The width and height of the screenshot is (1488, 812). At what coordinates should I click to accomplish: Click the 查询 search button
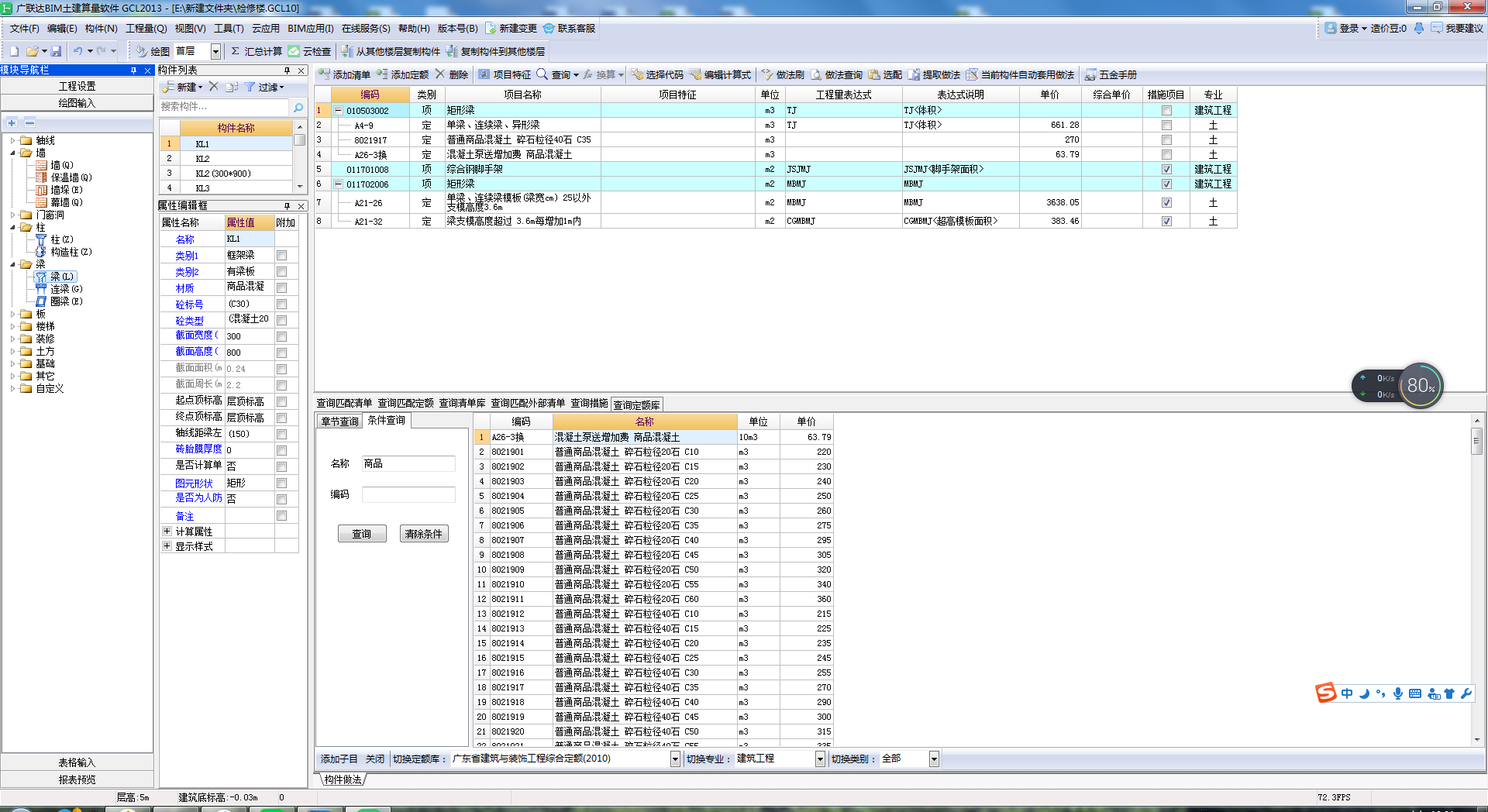361,534
